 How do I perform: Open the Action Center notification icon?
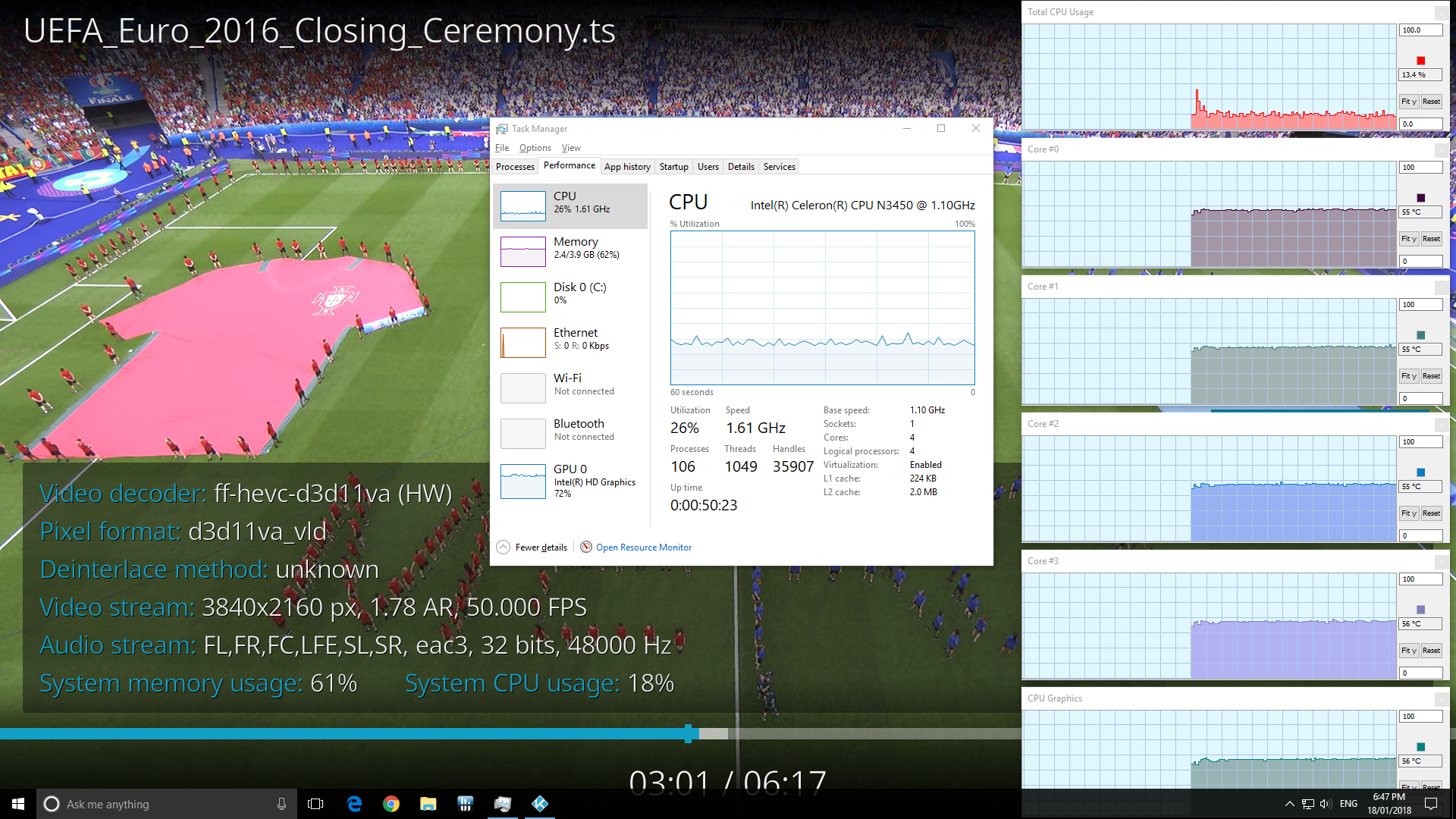[x=1431, y=804]
